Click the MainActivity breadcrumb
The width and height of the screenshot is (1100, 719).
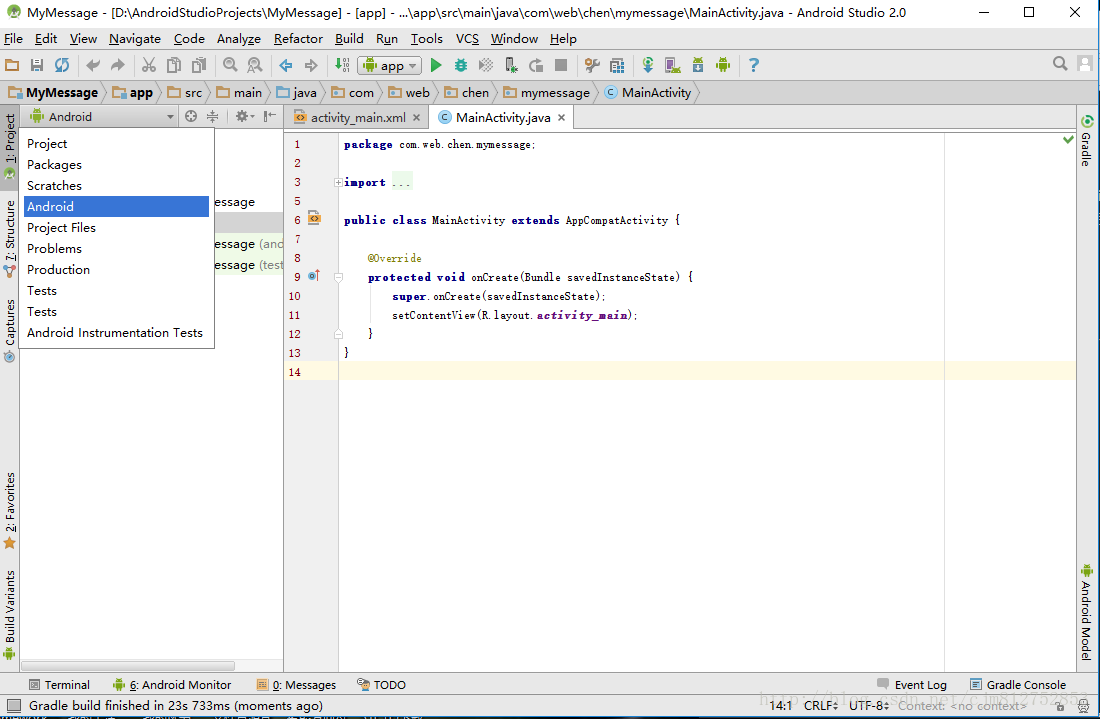(648, 93)
